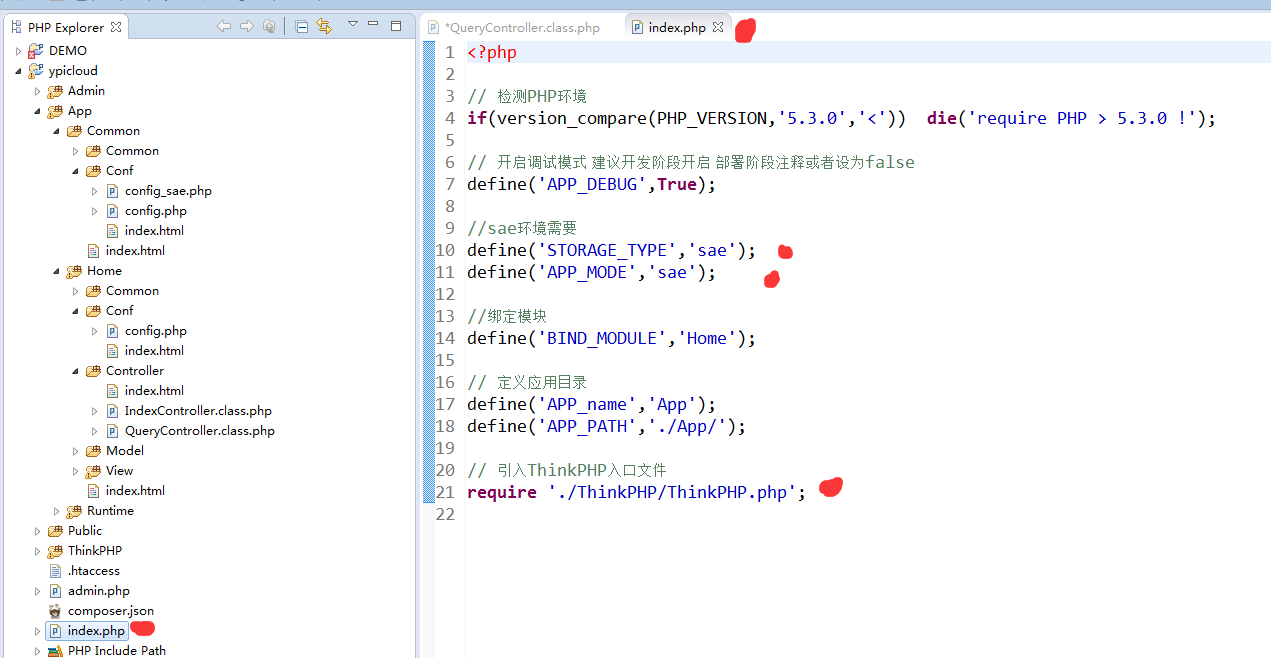The width and height of the screenshot is (1271, 658).
Task: Maximize the PHP Explorer panel
Action: tap(396, 26)
